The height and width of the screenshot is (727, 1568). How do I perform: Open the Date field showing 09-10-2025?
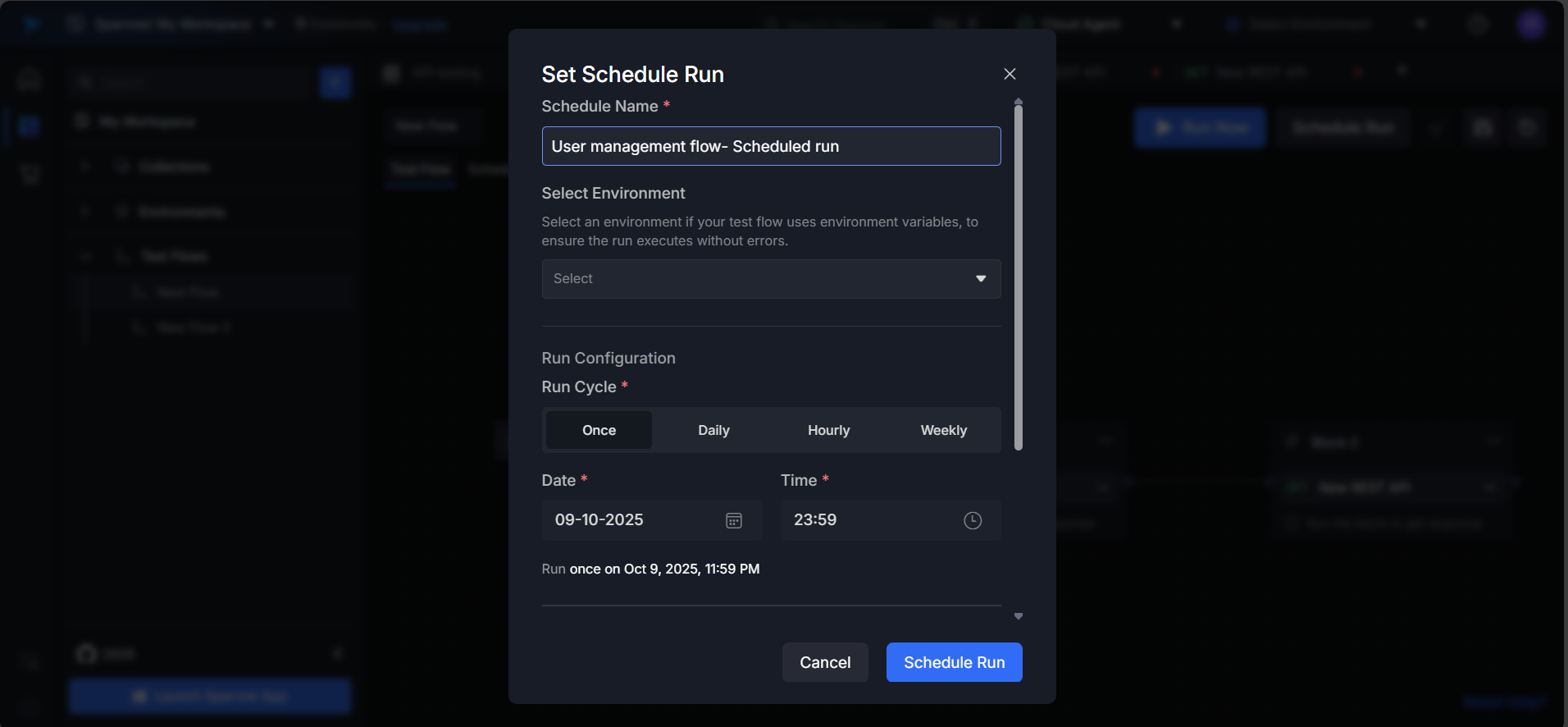pyautogui.click(x=631, y=520)
